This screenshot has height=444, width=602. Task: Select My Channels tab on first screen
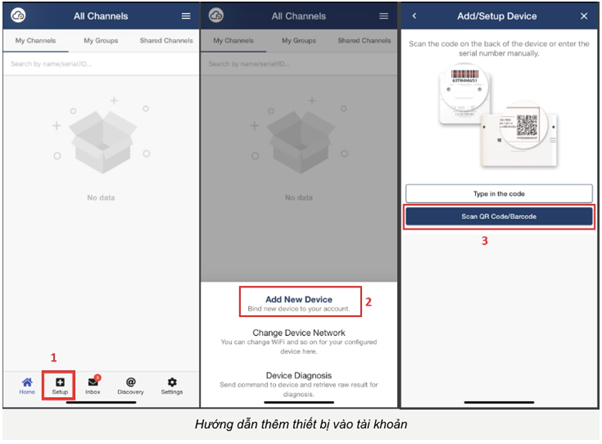coord(36,41)
